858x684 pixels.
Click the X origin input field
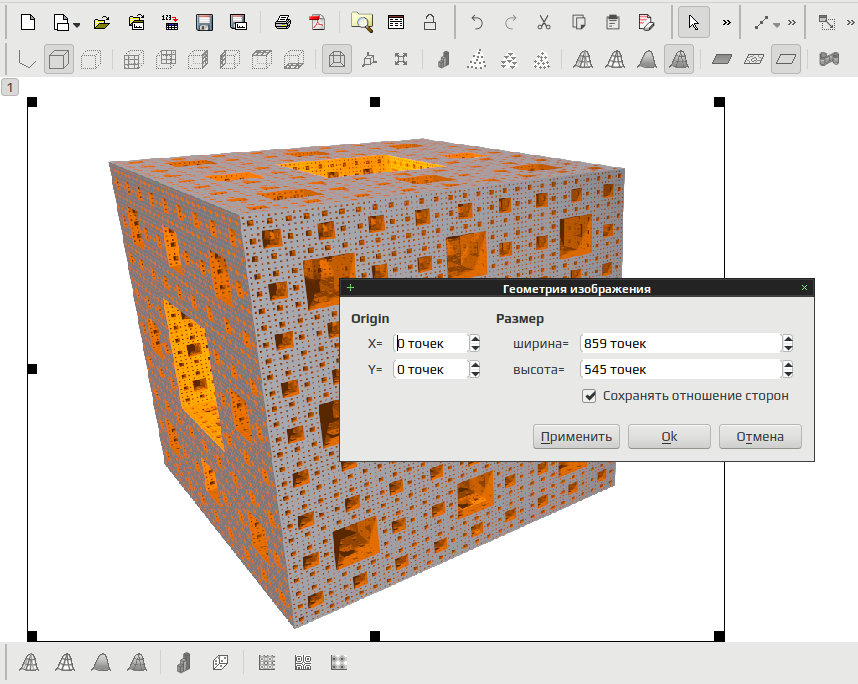(x=431, y=343)
